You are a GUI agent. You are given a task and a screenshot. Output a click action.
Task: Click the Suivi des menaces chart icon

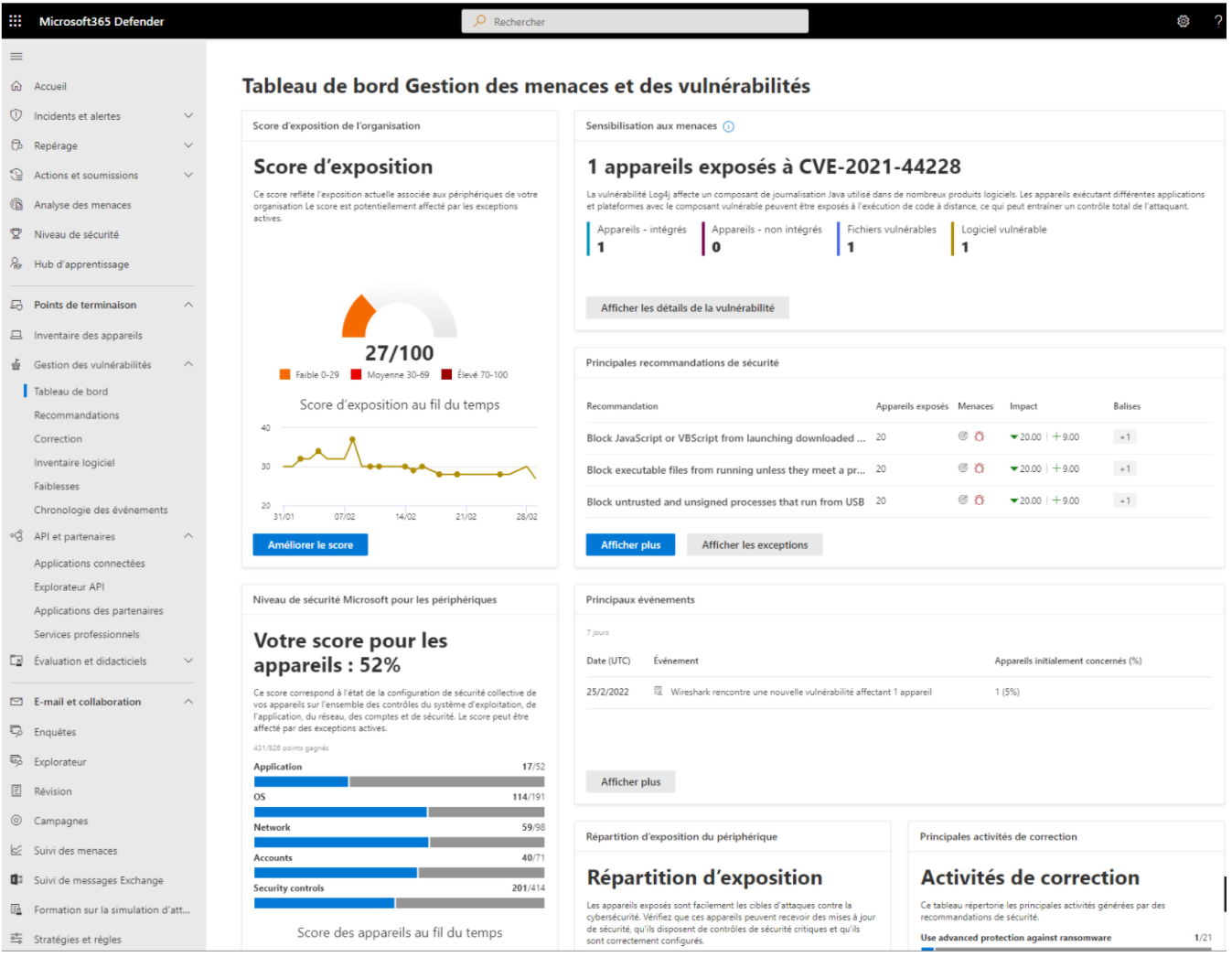pos(16,850)
